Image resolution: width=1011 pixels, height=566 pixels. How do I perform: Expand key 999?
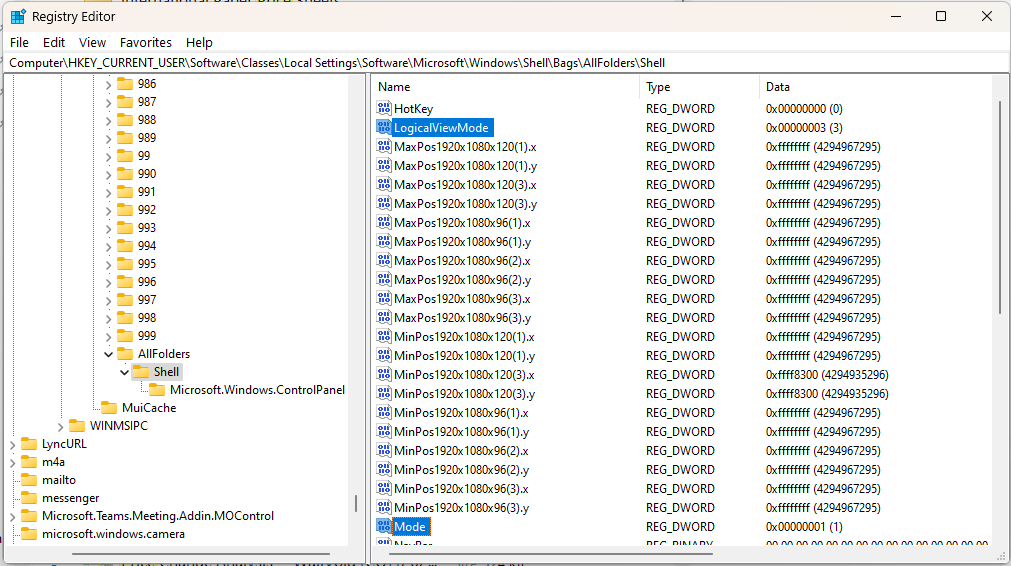tap(108, 336)
